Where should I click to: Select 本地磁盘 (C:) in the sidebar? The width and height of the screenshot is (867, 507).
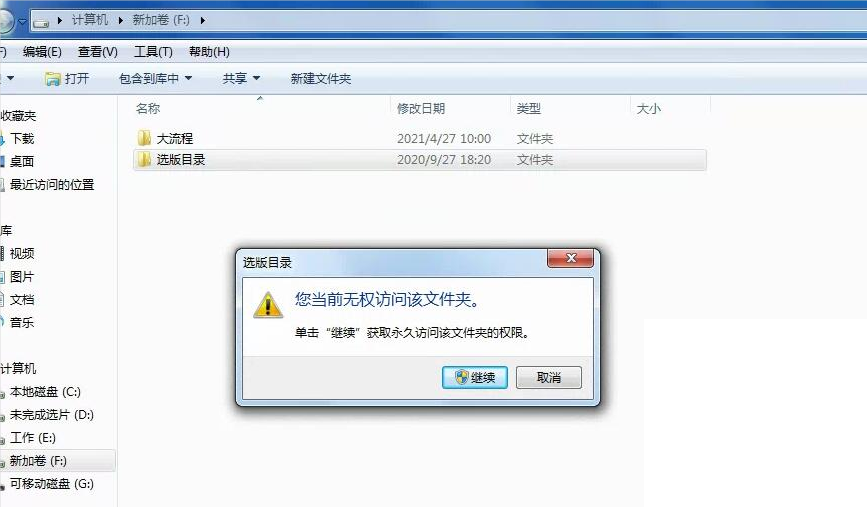click(x=45, y=392)
